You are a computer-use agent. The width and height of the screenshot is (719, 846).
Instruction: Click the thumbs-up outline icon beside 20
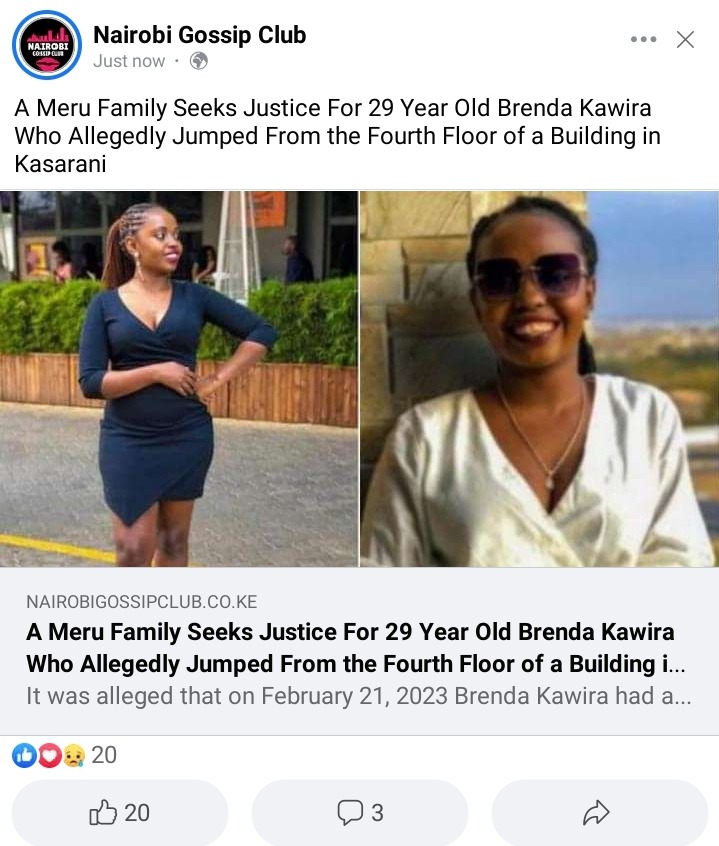102,812
